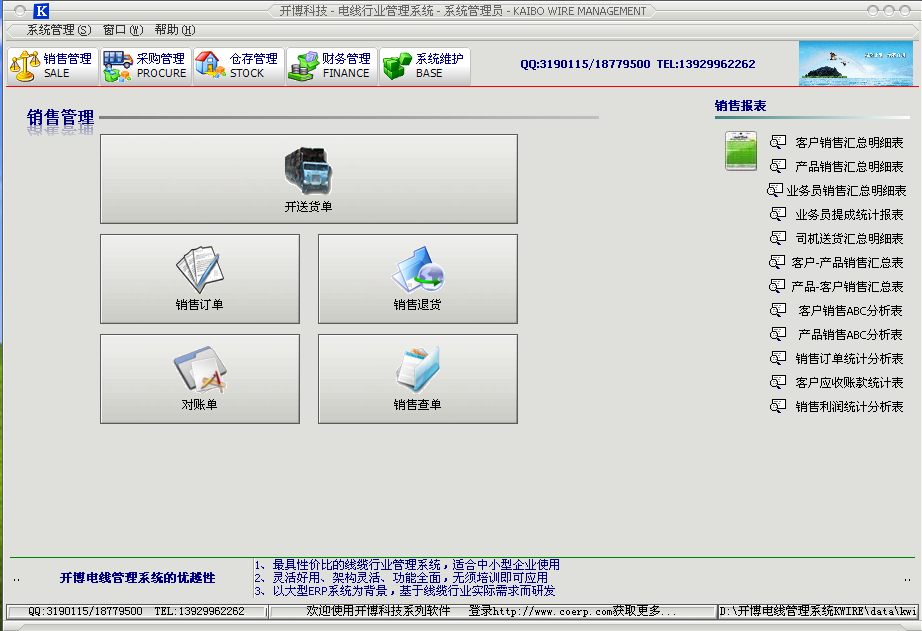This screenshot has height=631, width=922.
Task: Open the 采购管理 PROCURE module
Action: coord(146,66)
